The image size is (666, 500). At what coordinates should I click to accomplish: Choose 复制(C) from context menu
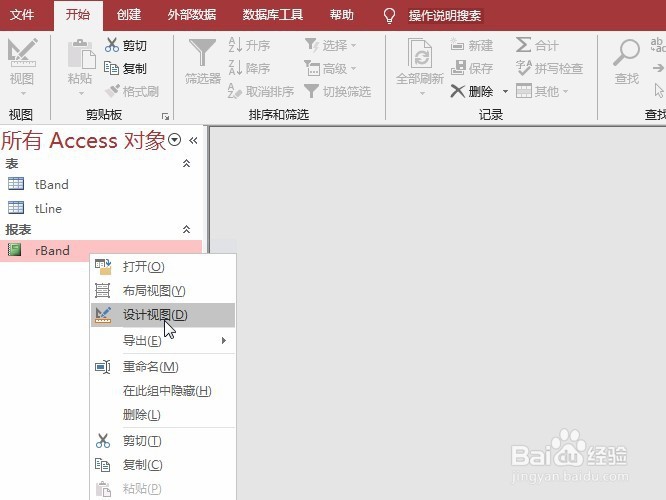[163, 465]
